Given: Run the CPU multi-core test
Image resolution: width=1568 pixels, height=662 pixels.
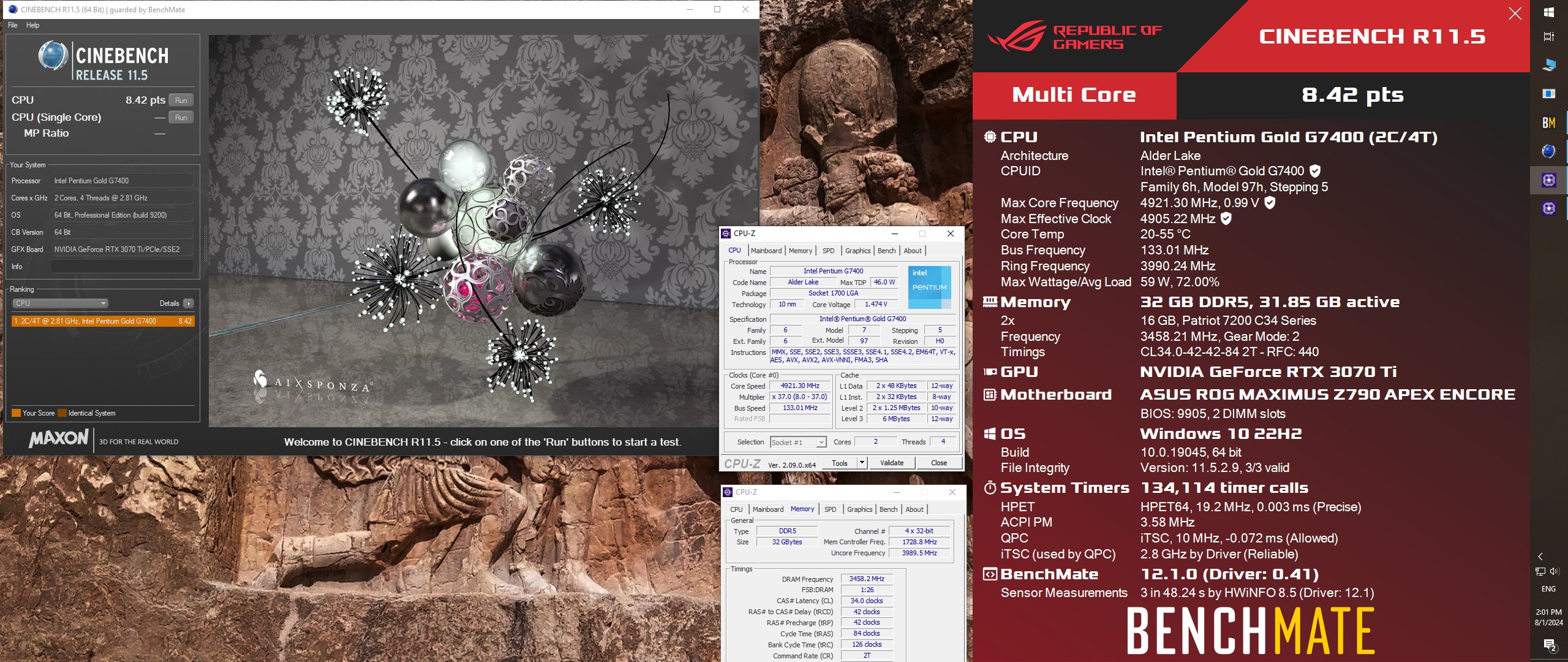Looking at the screenshot, I should [181, 100].
